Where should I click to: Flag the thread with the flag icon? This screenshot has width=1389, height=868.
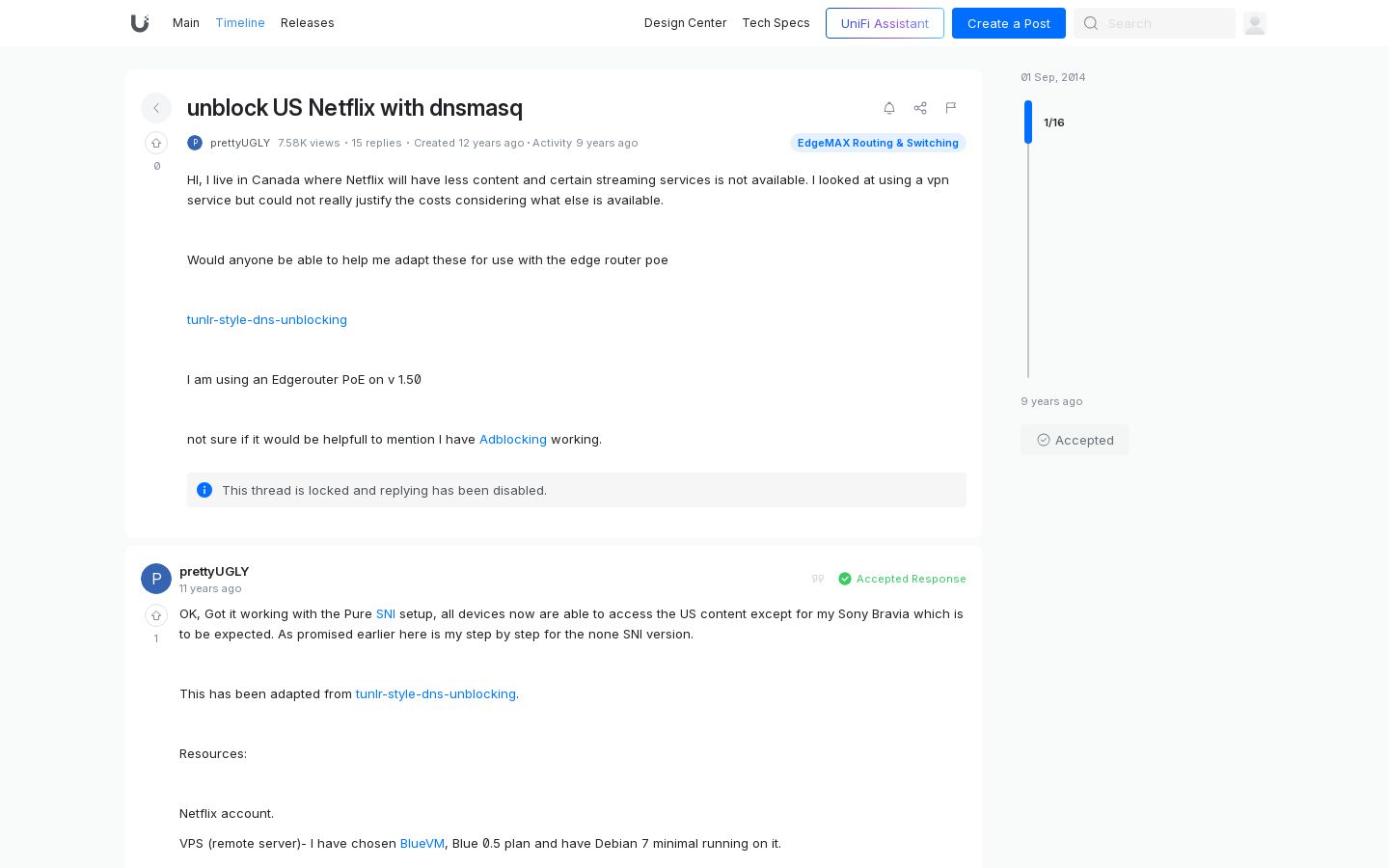tap(951, 108)
